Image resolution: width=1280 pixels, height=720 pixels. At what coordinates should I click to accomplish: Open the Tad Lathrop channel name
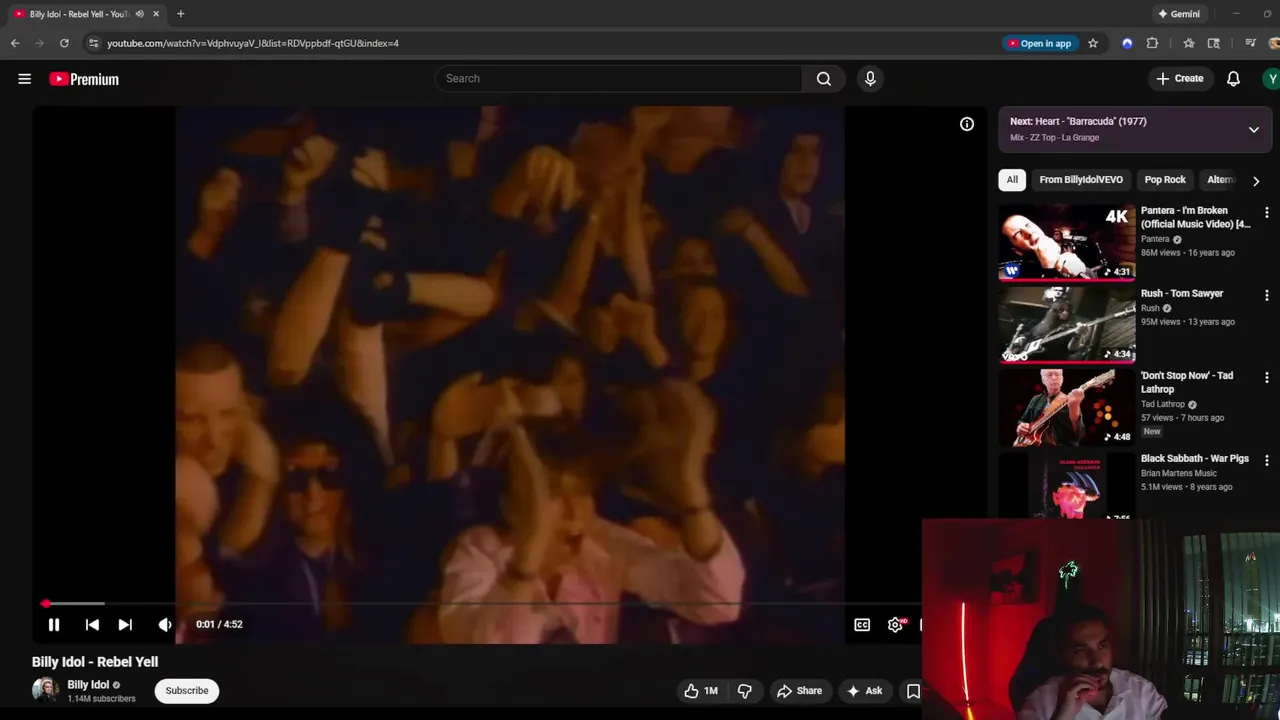pyautogui.click(x=1163, y=404)
